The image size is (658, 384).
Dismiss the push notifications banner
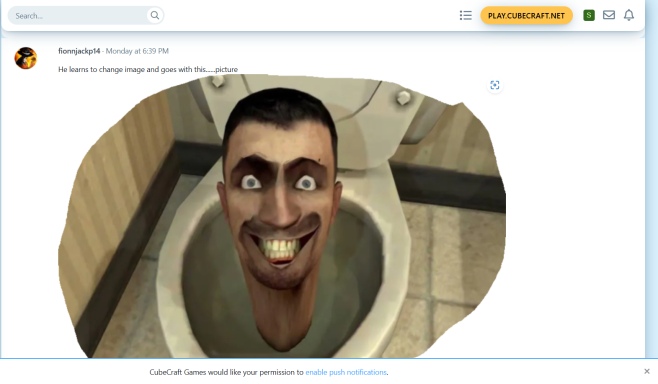pos(647,371)
